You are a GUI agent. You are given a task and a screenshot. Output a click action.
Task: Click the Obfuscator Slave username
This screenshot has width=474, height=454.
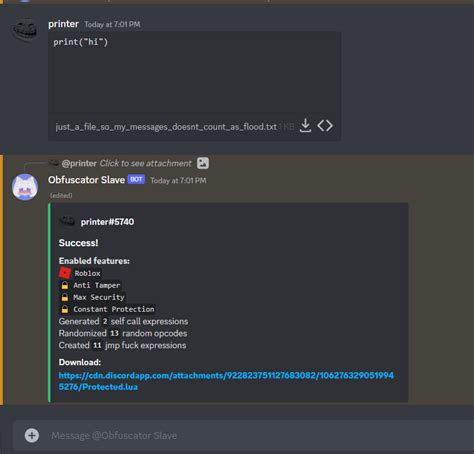tap(86, 180)
